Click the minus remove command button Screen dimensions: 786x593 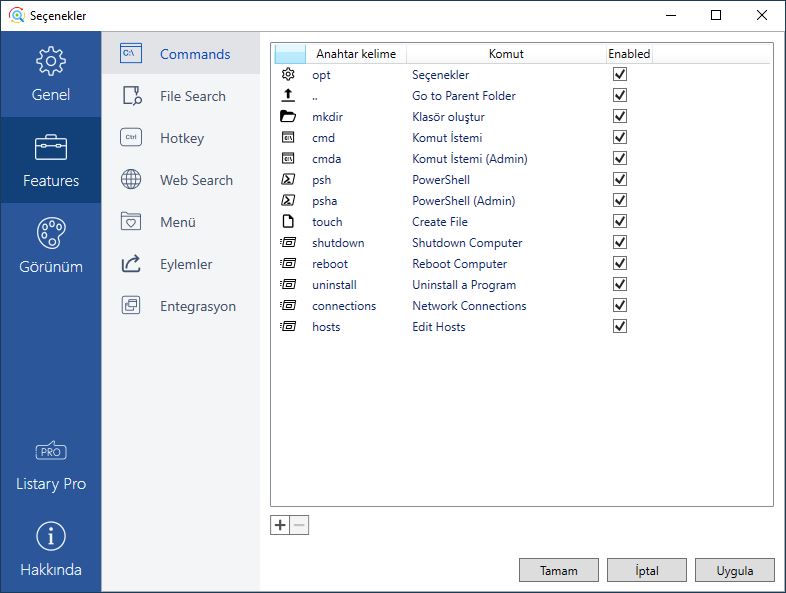[x=299, y=525]
